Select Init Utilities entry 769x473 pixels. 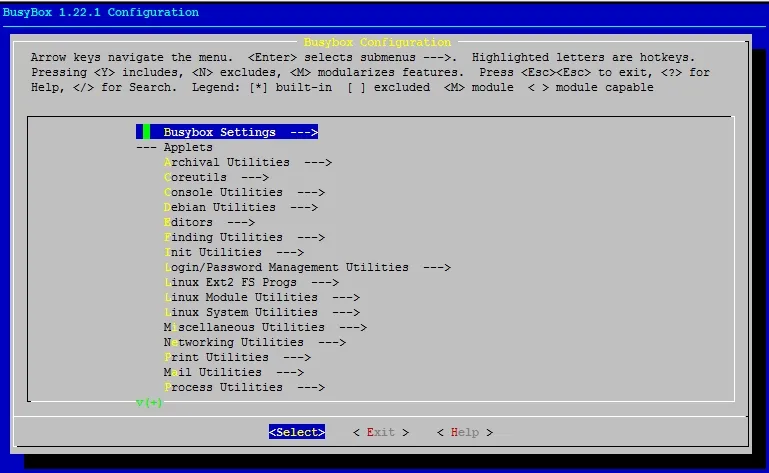coord(234,252)
